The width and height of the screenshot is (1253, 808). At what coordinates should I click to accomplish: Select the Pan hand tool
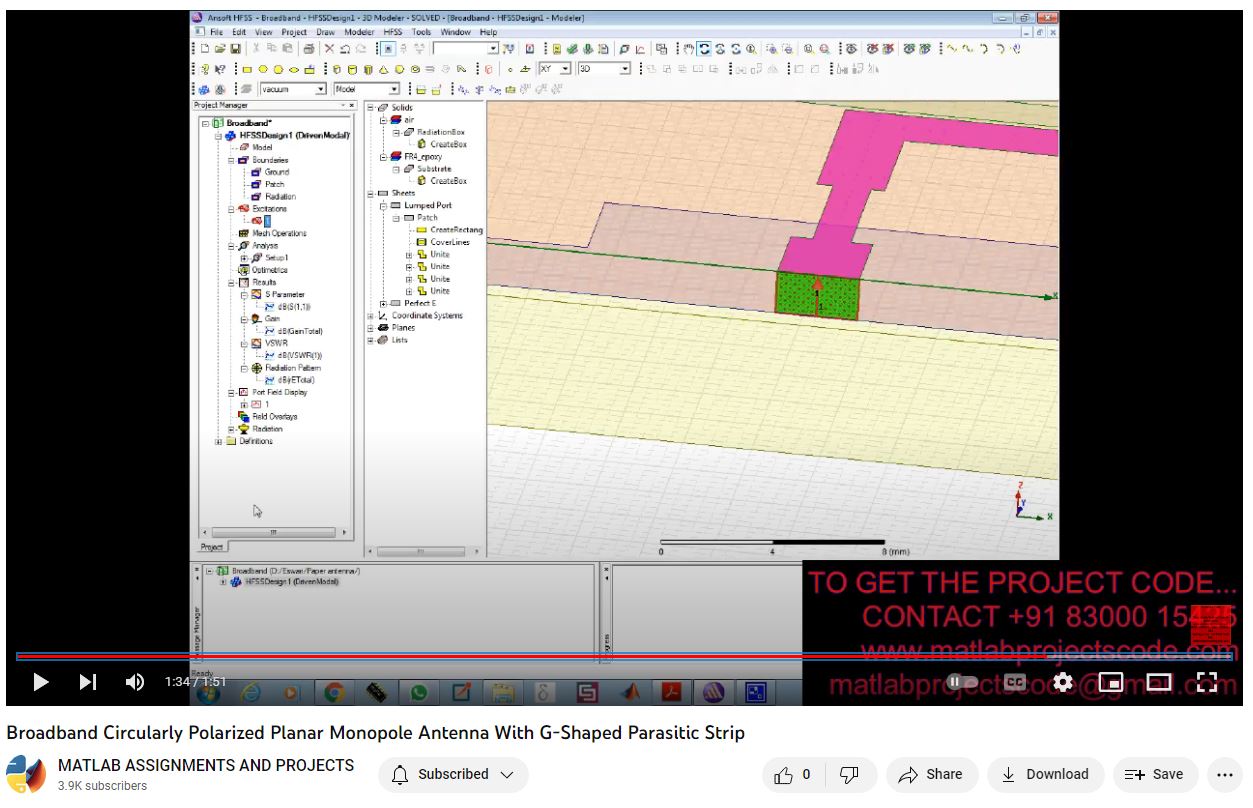pyautogui.click(x=689, y=49)
